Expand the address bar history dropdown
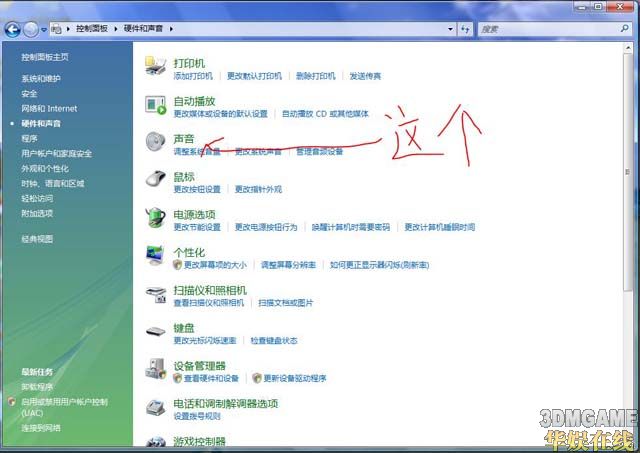The image size is (640, 453). pos(450,29)
